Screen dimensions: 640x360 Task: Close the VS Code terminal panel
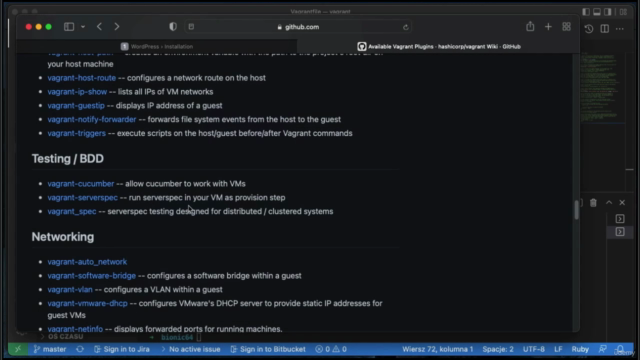[x=622, y=203]
